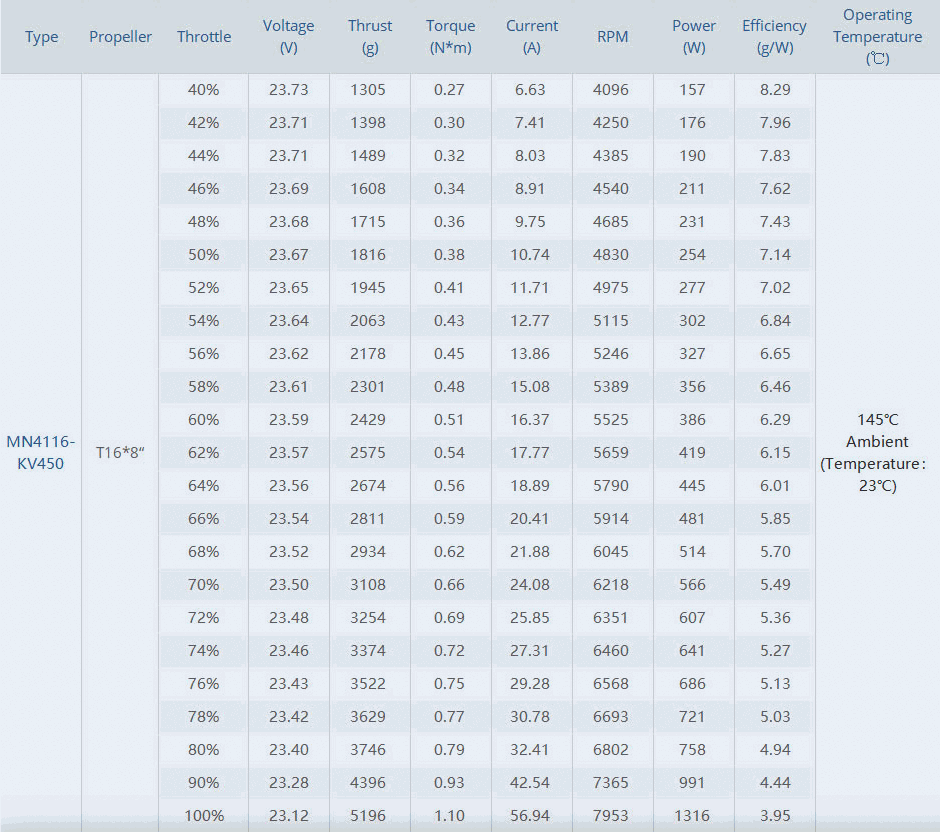940x832 pixels.
Task: Click current value 24.08
Action: (x=529, y=584)
